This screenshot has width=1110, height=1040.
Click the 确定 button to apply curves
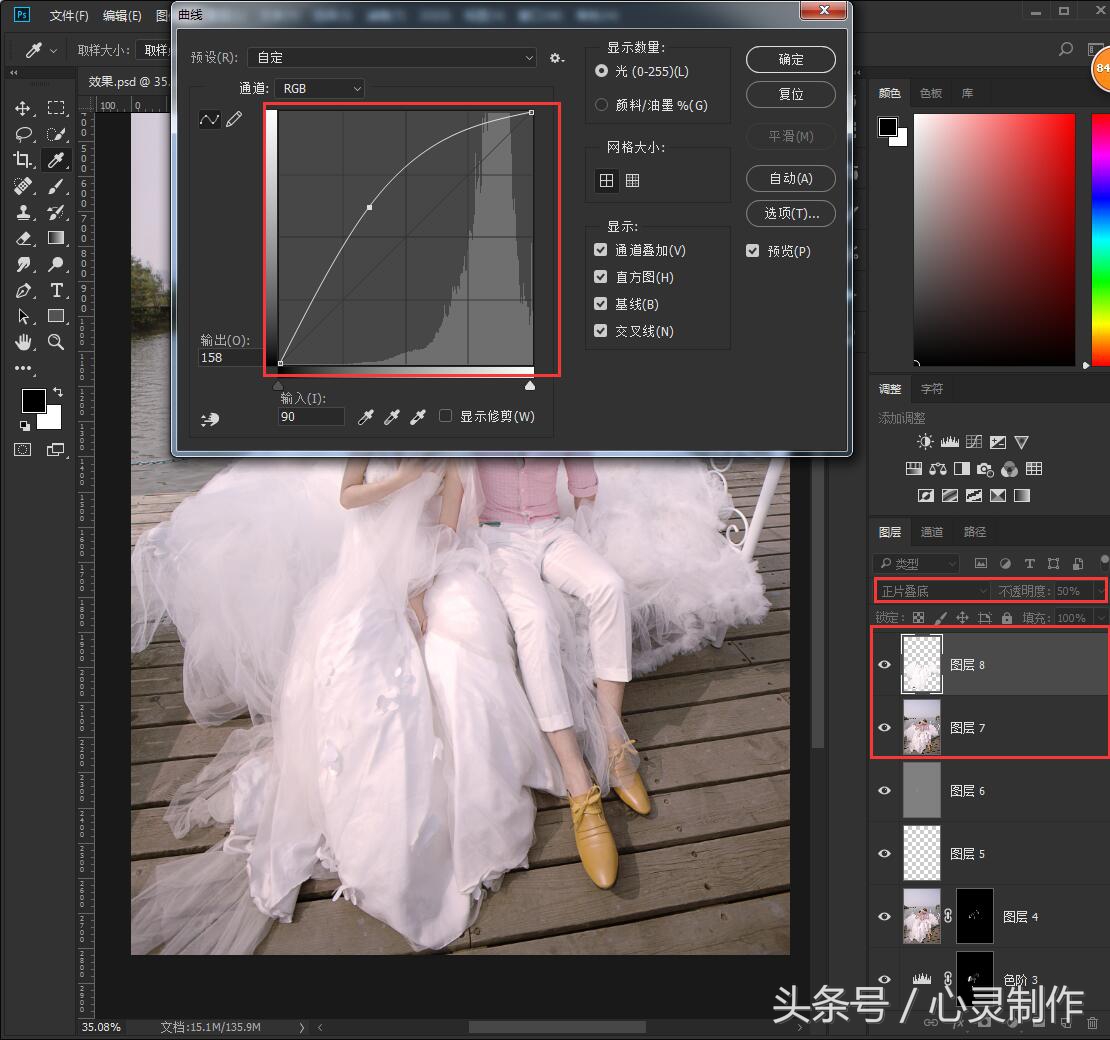(790, 60)
